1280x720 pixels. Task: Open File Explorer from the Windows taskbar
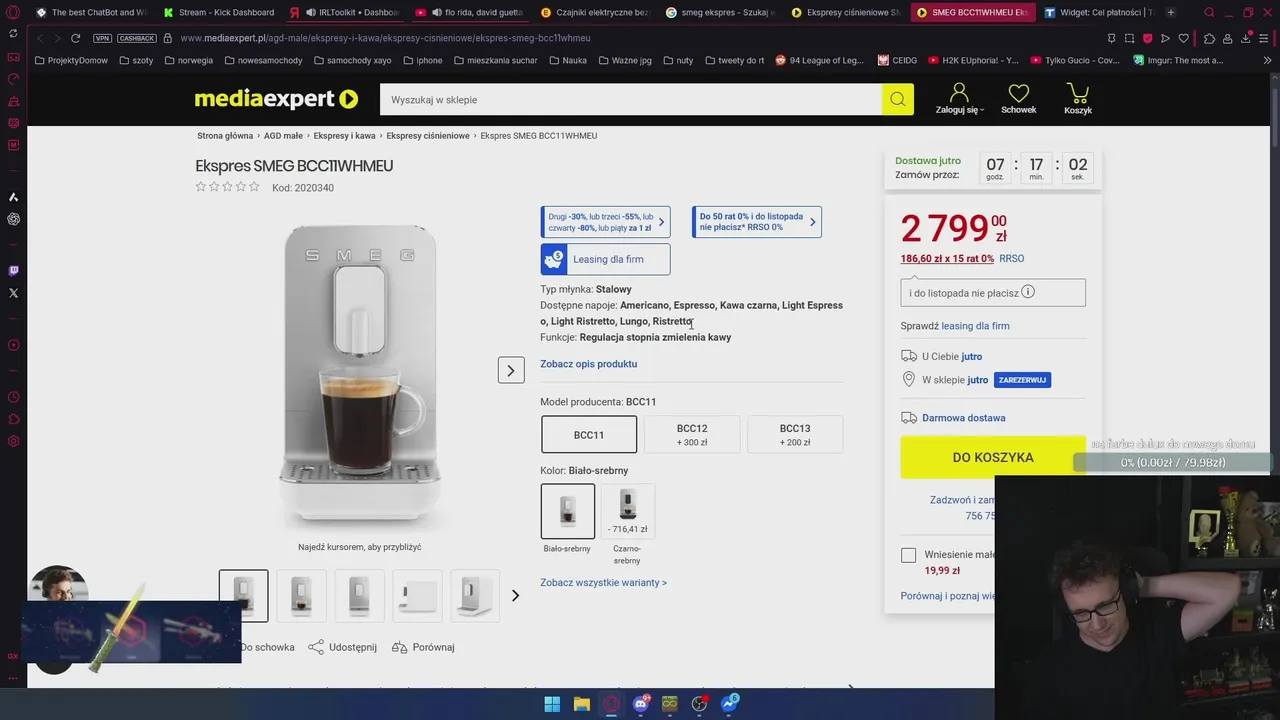click(x=581, y=704)
